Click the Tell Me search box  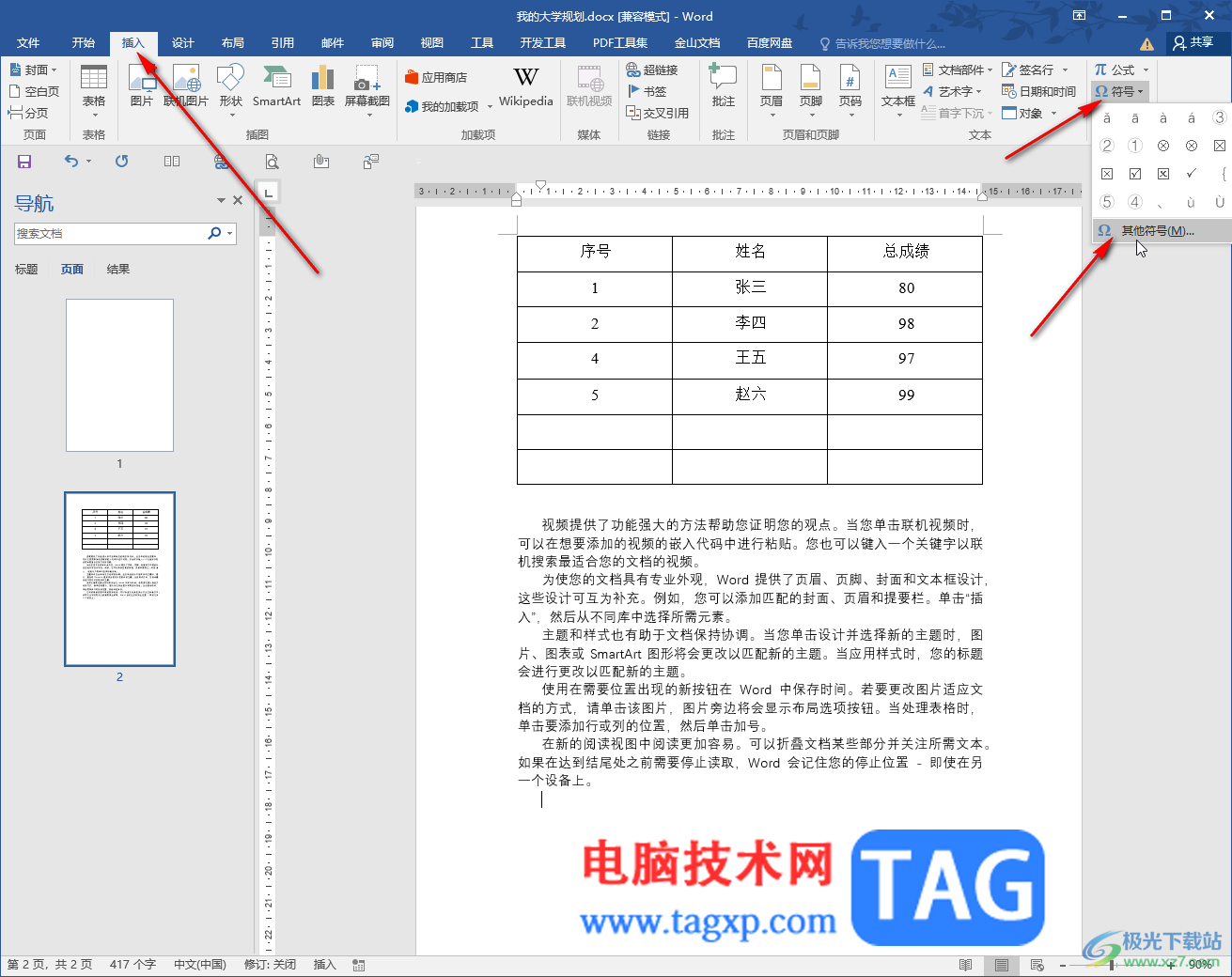[883, 43]
